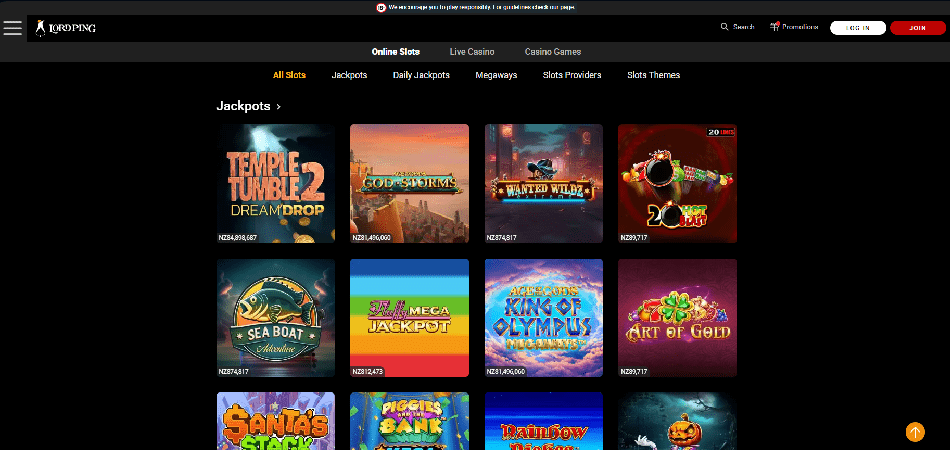Select All Slots filter

(x=289, y=75)
